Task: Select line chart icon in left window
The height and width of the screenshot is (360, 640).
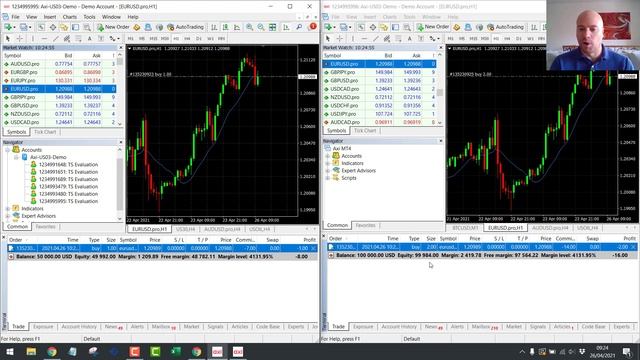Action: click(x=237, y=27)
